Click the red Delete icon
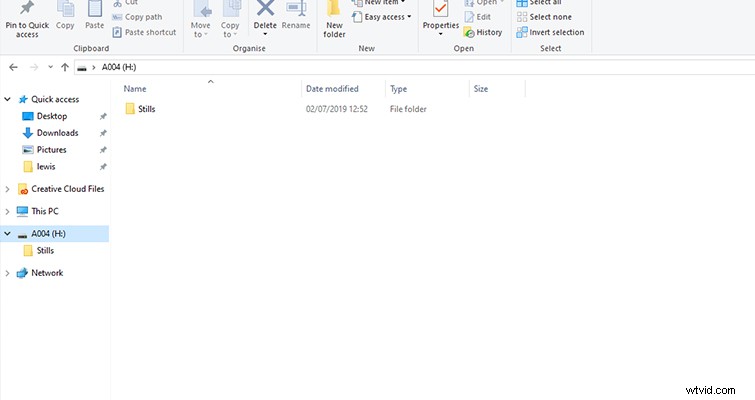Screen dimensions: 755x400 pos(265,10)
